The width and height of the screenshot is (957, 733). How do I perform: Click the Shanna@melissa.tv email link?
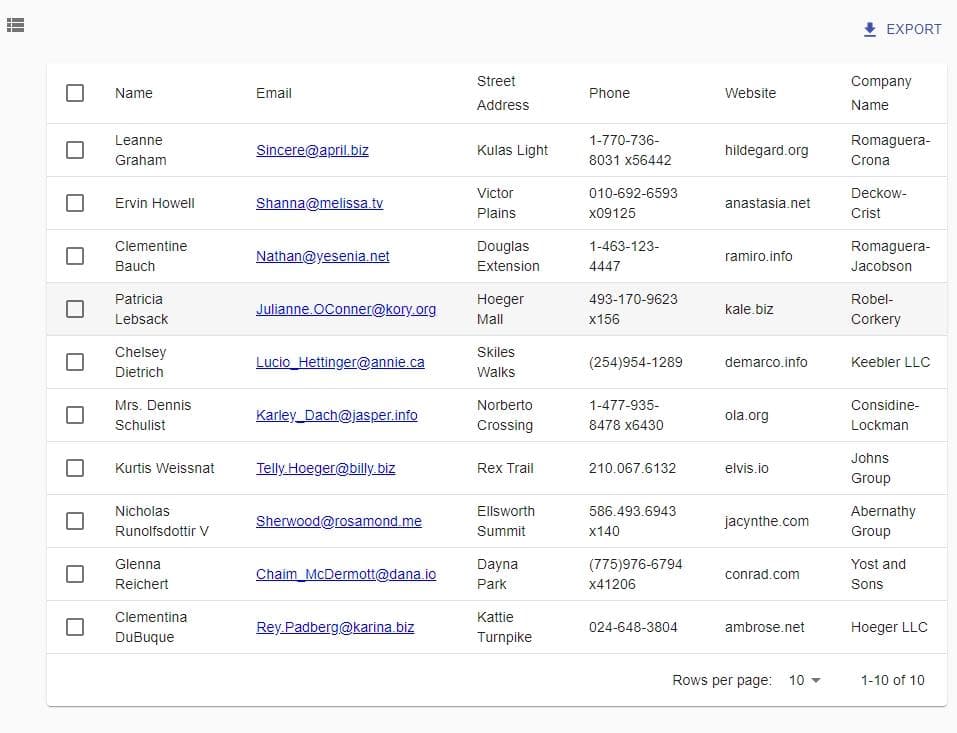point(319,203)
